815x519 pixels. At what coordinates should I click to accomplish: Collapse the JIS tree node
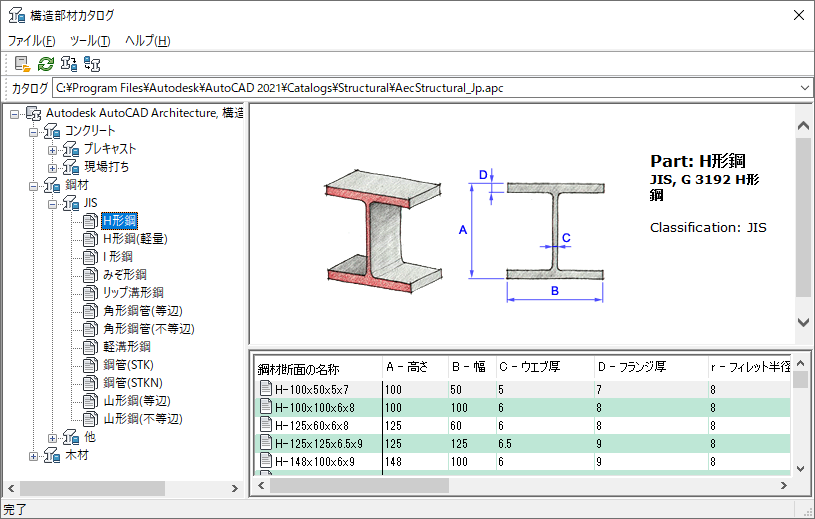coord(52,204)
